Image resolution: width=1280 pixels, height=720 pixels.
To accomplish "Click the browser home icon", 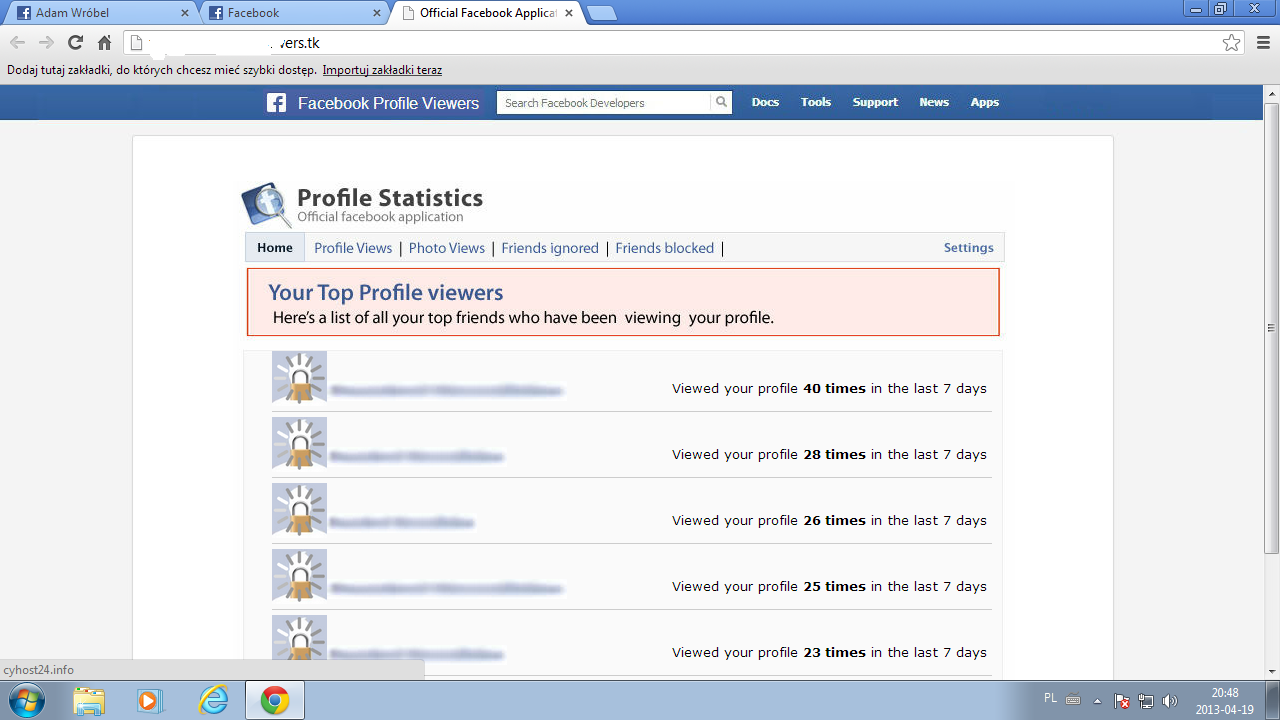I will [x=104, y=43].
